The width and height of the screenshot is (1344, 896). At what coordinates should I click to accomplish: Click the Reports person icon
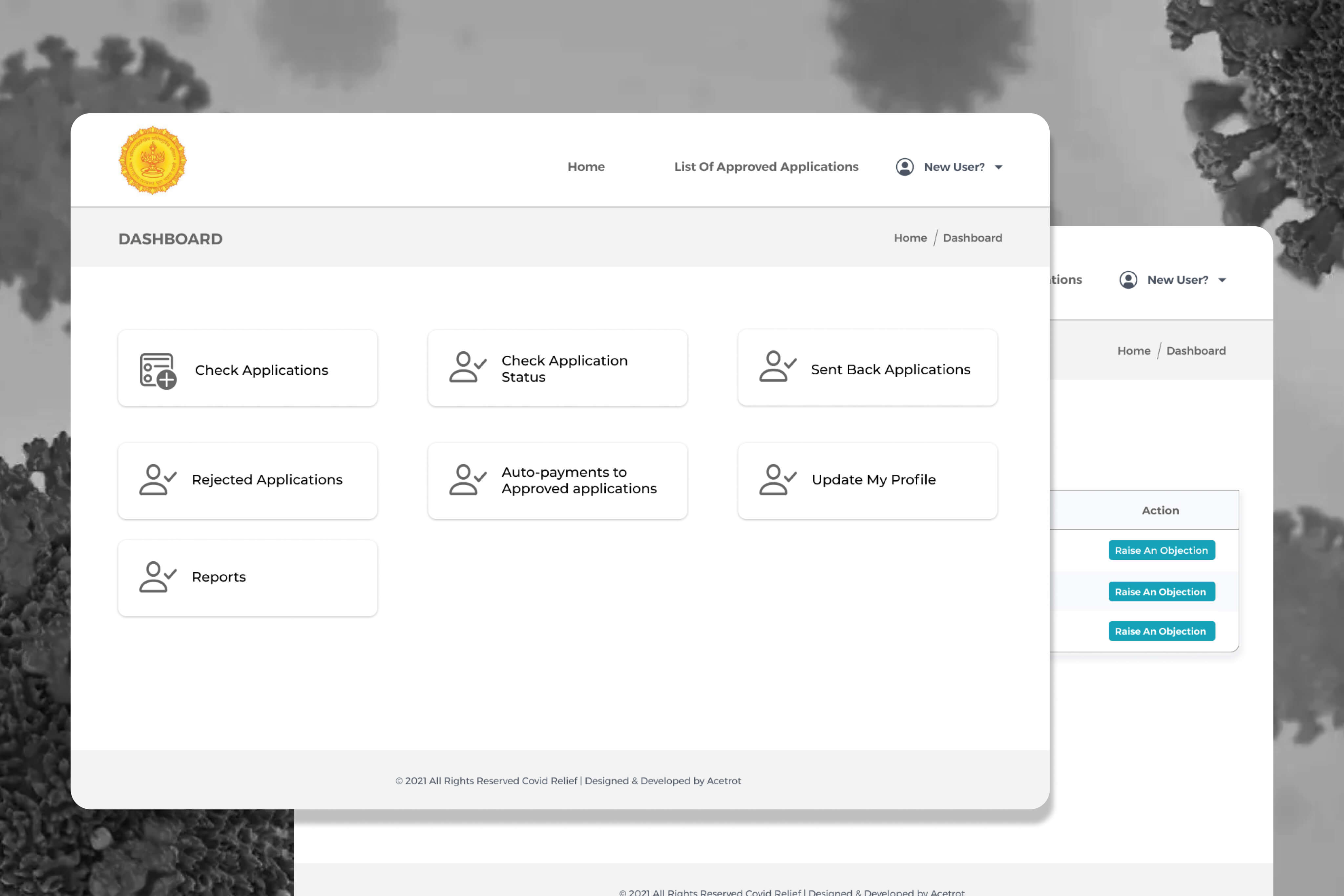[x=158, y=576]
